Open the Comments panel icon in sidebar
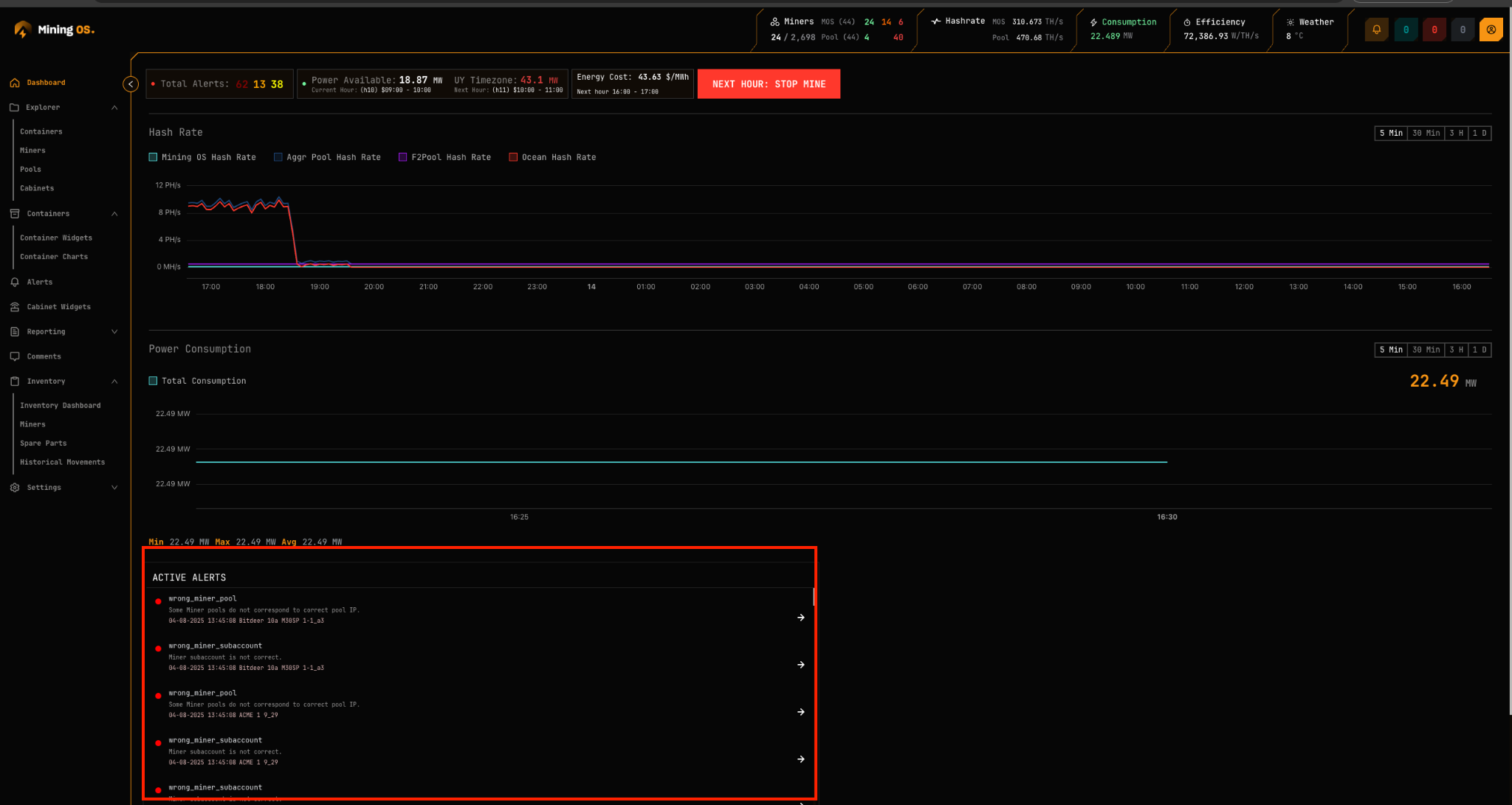Viewport: 1512px width, 805px height. pos(14,356)
